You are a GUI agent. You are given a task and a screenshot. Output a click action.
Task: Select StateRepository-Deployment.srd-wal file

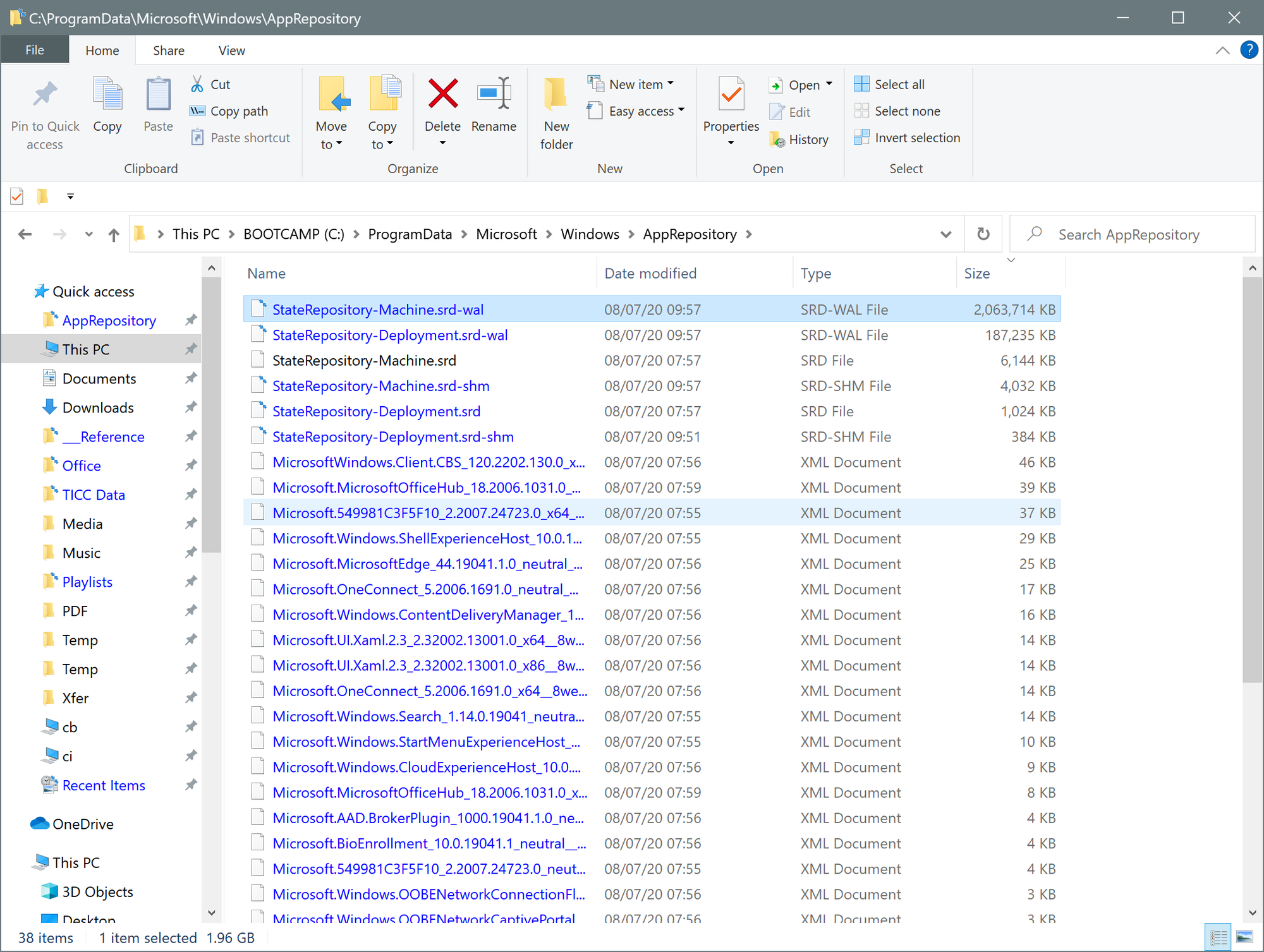(x=652, y=335)
